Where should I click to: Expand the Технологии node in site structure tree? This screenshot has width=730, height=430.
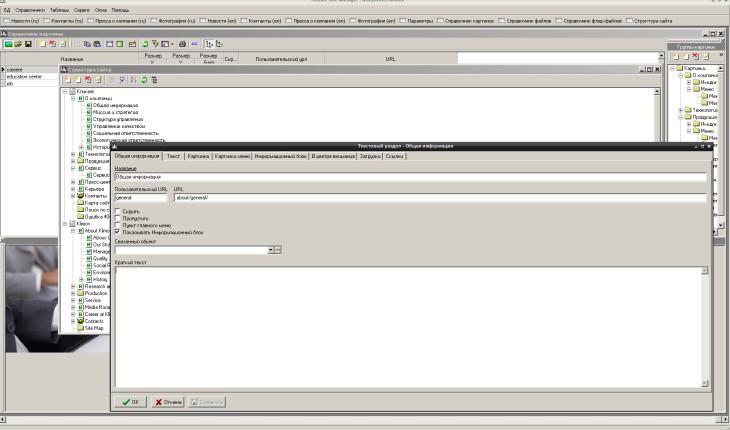pos(73,154)
